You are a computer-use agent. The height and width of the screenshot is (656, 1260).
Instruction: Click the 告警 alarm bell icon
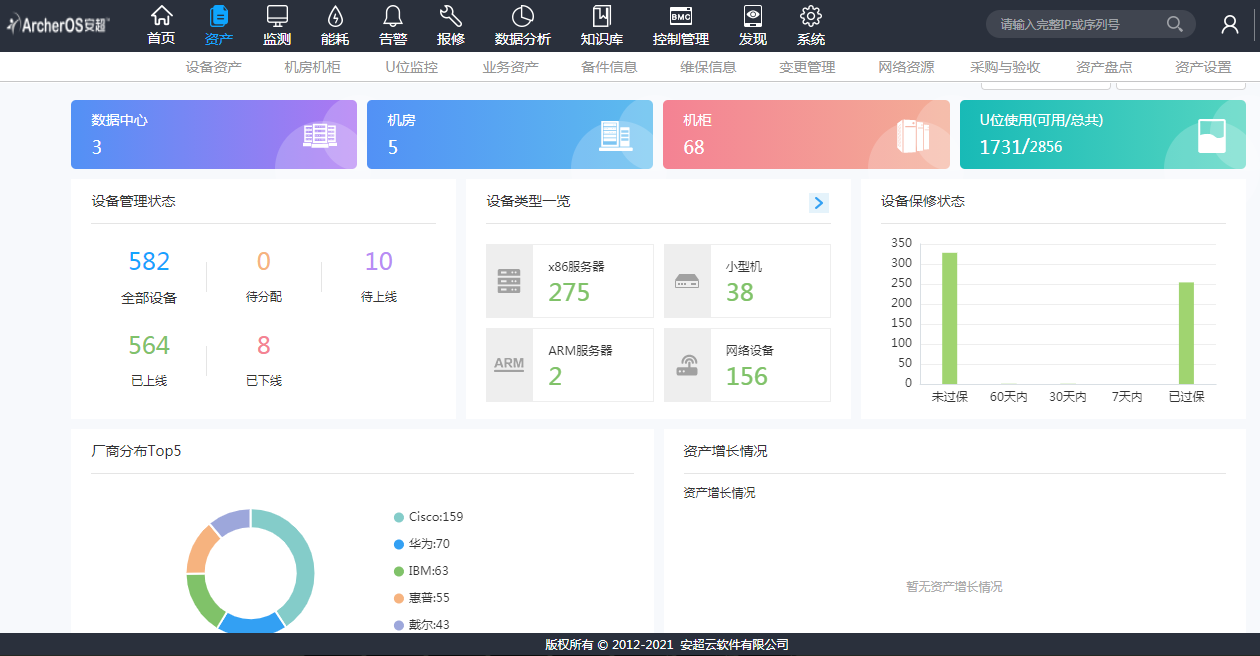pos(393,16)
